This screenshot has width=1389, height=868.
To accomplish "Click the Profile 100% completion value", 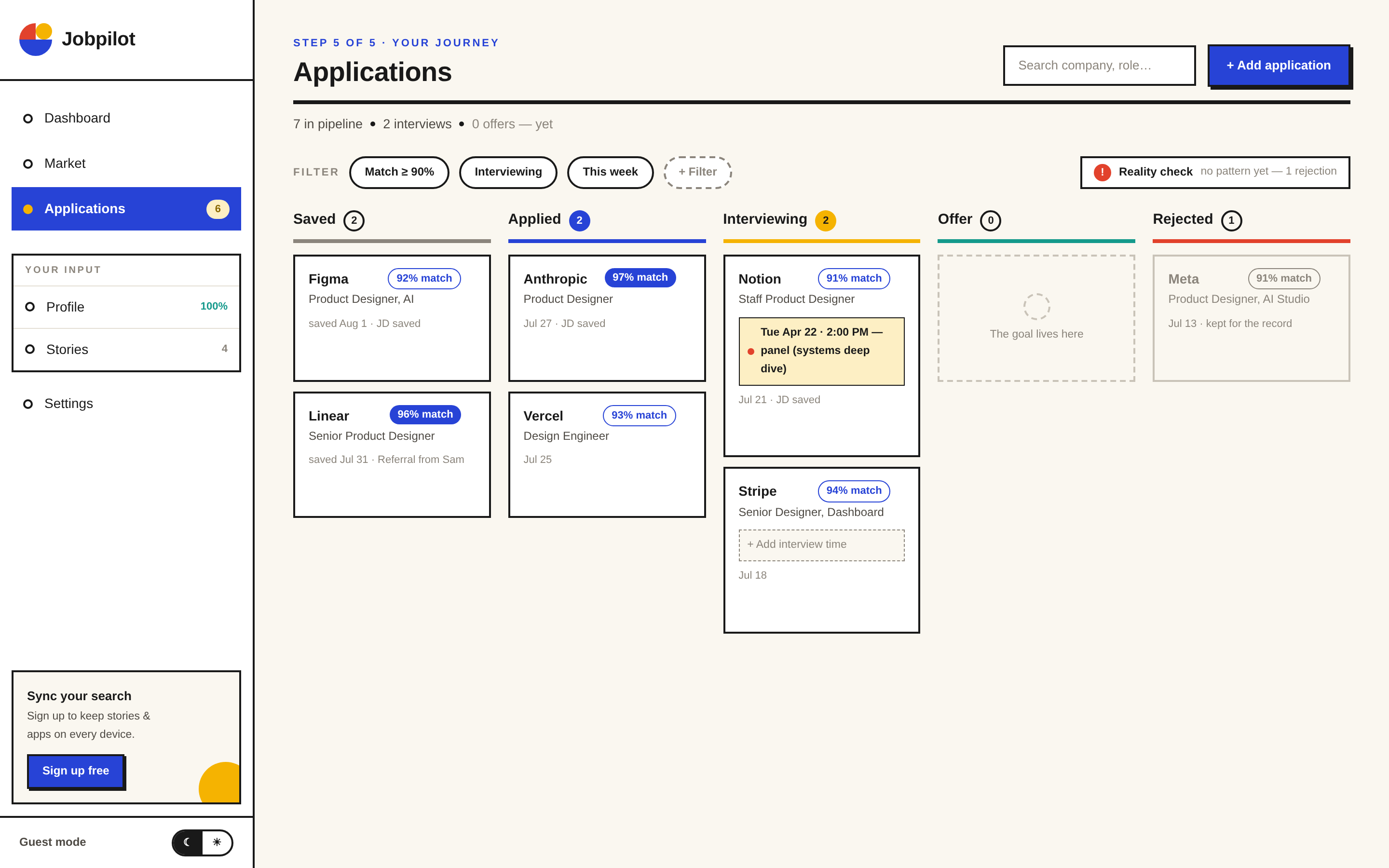I will click(214, 307).
